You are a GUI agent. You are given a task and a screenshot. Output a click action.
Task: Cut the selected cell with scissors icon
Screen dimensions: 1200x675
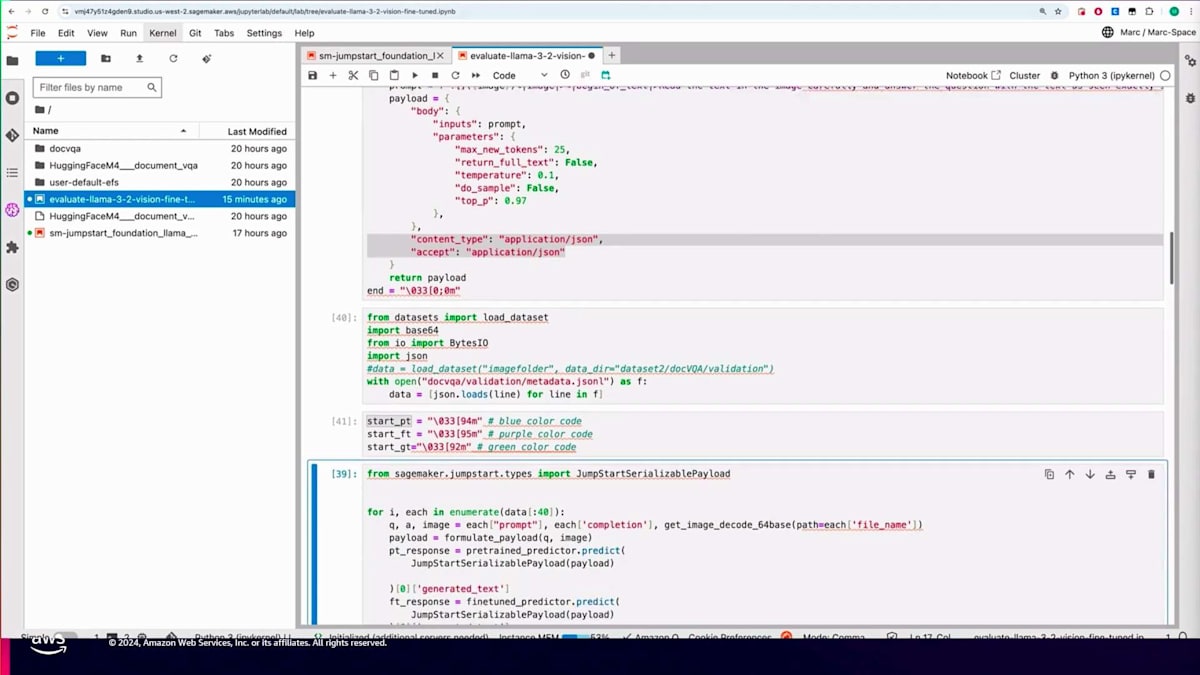tap(353, 75)
